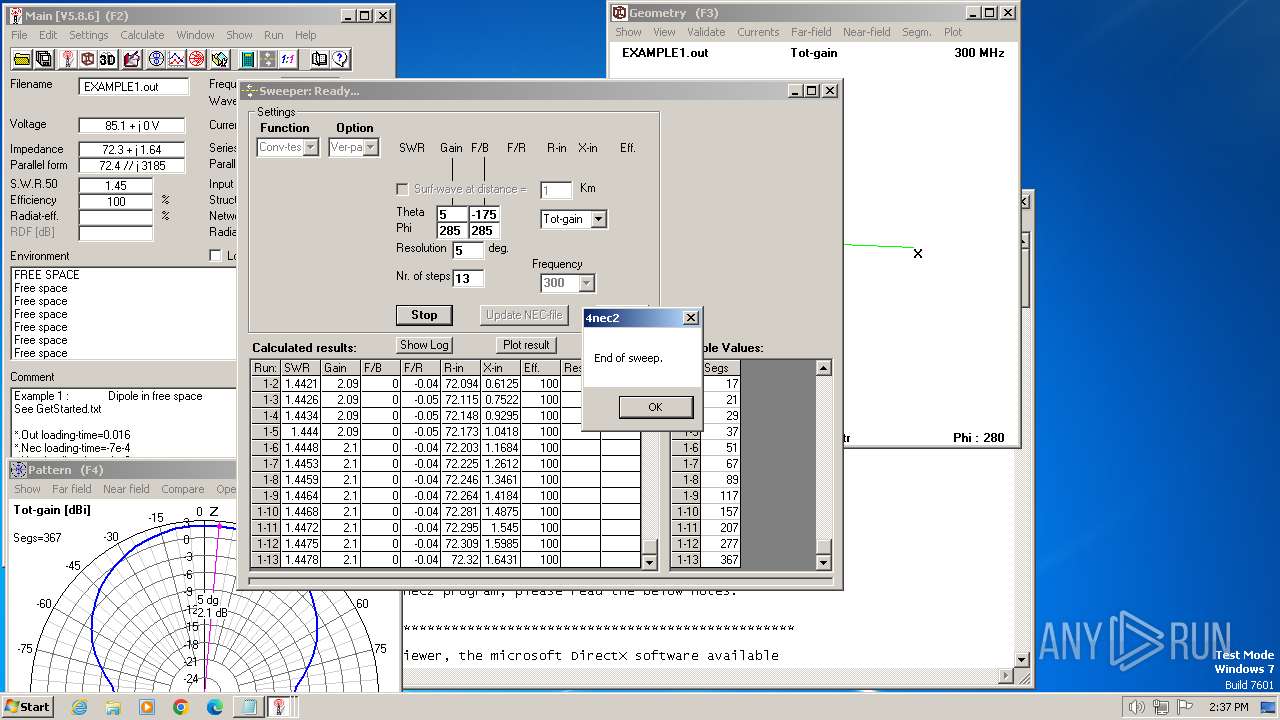Click the S.W.R.50 field showing 1.45
Screen dimensions: 1280x720
coord(116,186)
